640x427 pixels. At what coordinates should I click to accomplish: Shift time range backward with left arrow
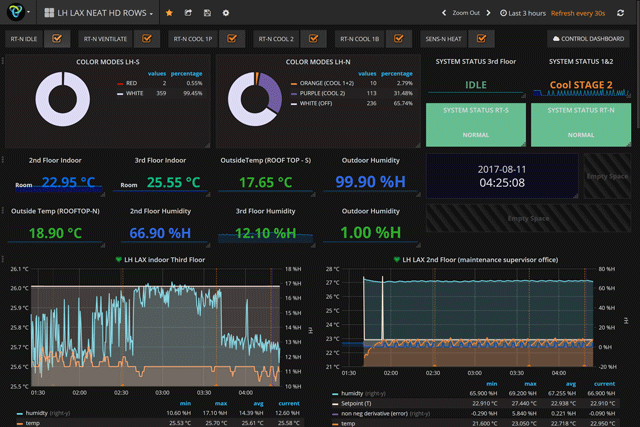[x=445, y=14]
